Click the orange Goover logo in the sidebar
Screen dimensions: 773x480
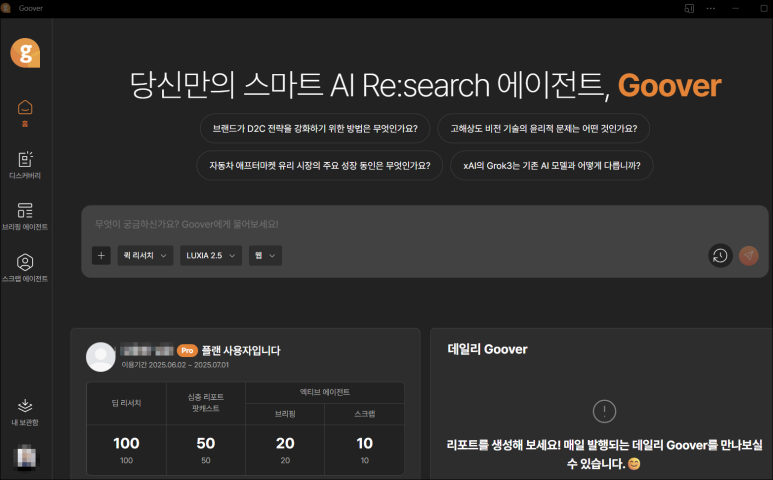pyautogui.click(x=25, y=53)
